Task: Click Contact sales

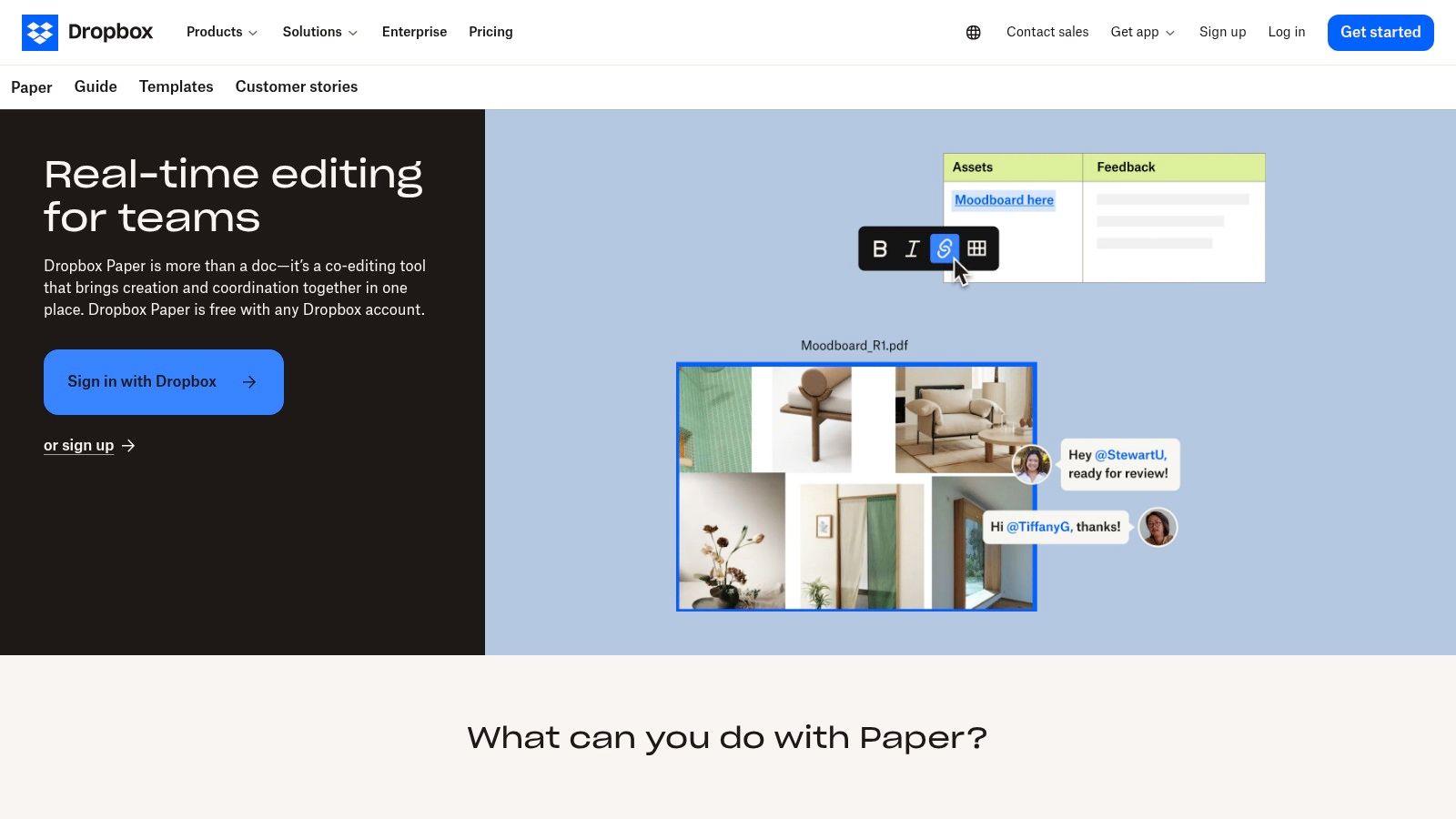Action: click(1046, 32)
